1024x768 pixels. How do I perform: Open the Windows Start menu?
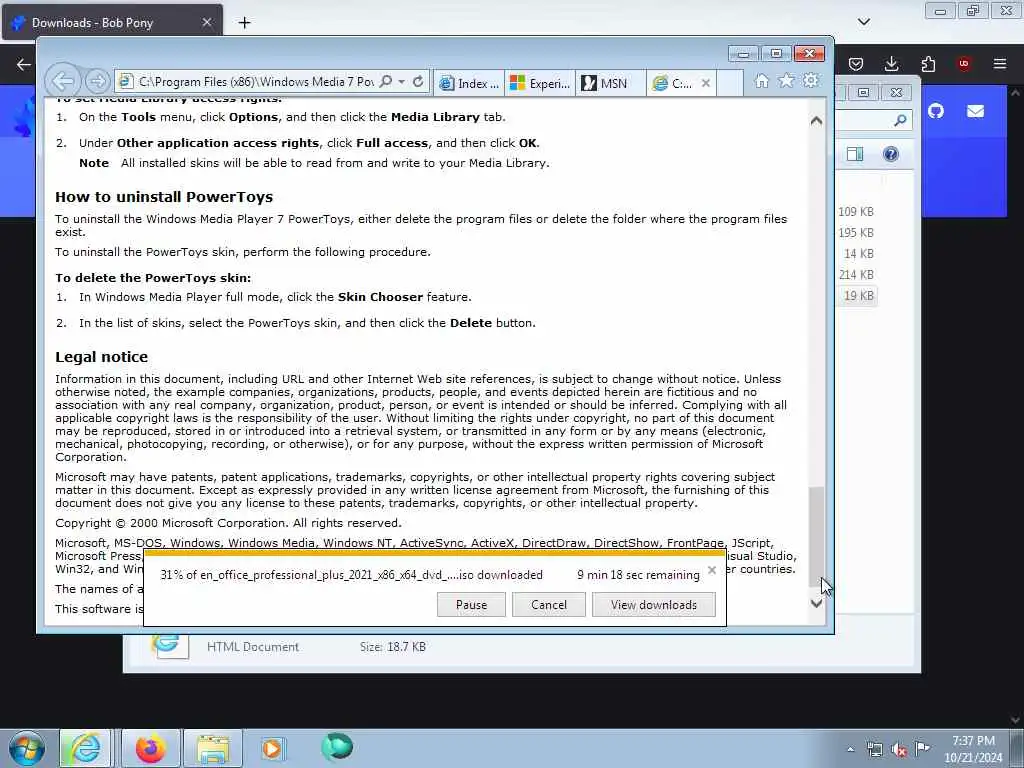[27, 748]
